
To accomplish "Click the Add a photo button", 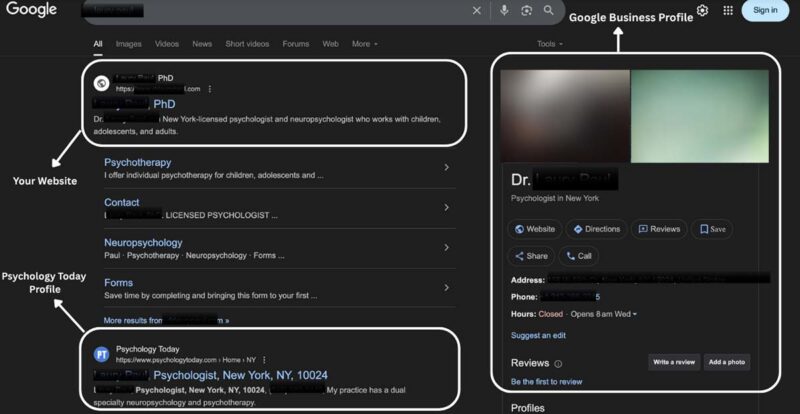I will click(727, 362).
